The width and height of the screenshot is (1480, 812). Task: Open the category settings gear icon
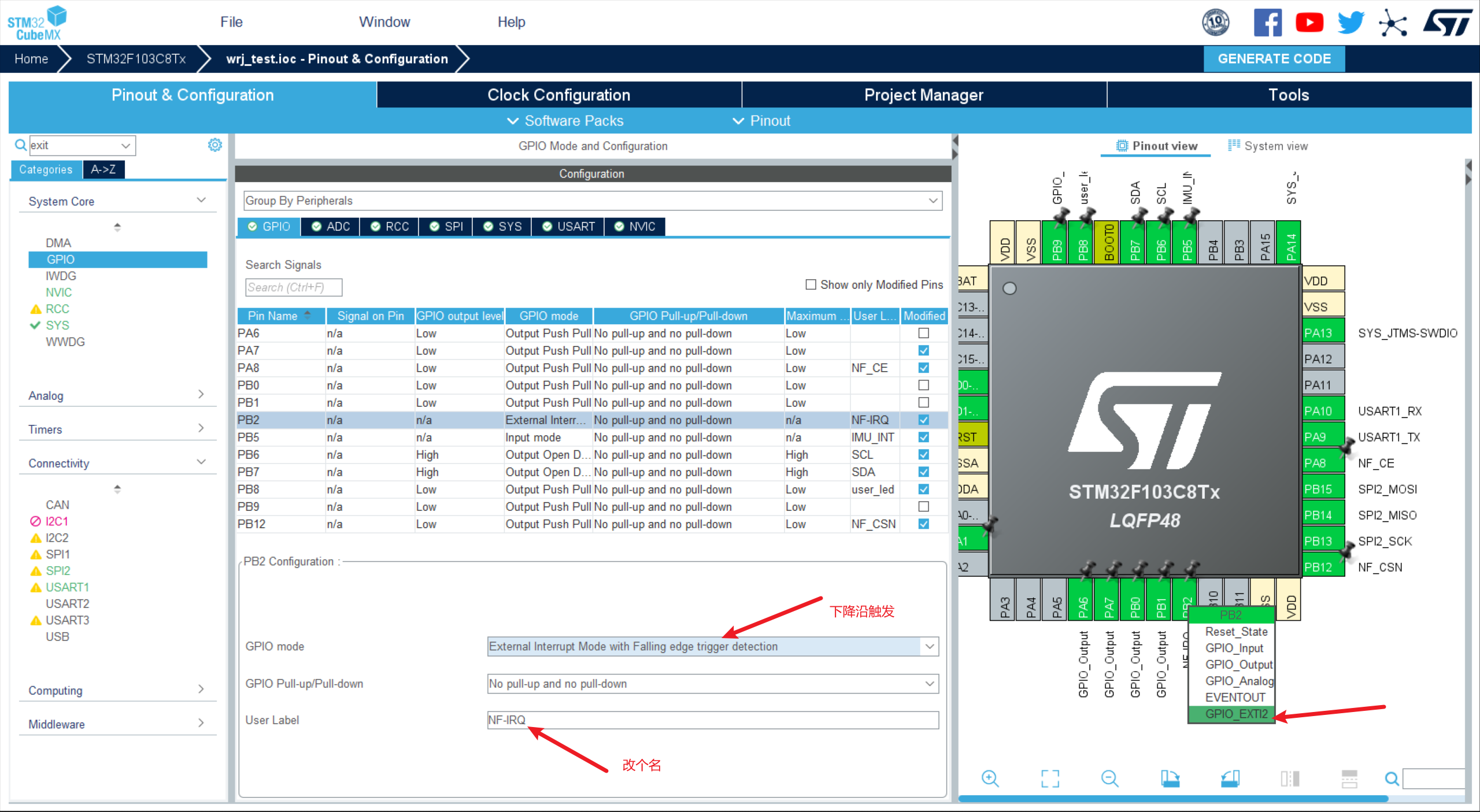click(x=215, y=144)
